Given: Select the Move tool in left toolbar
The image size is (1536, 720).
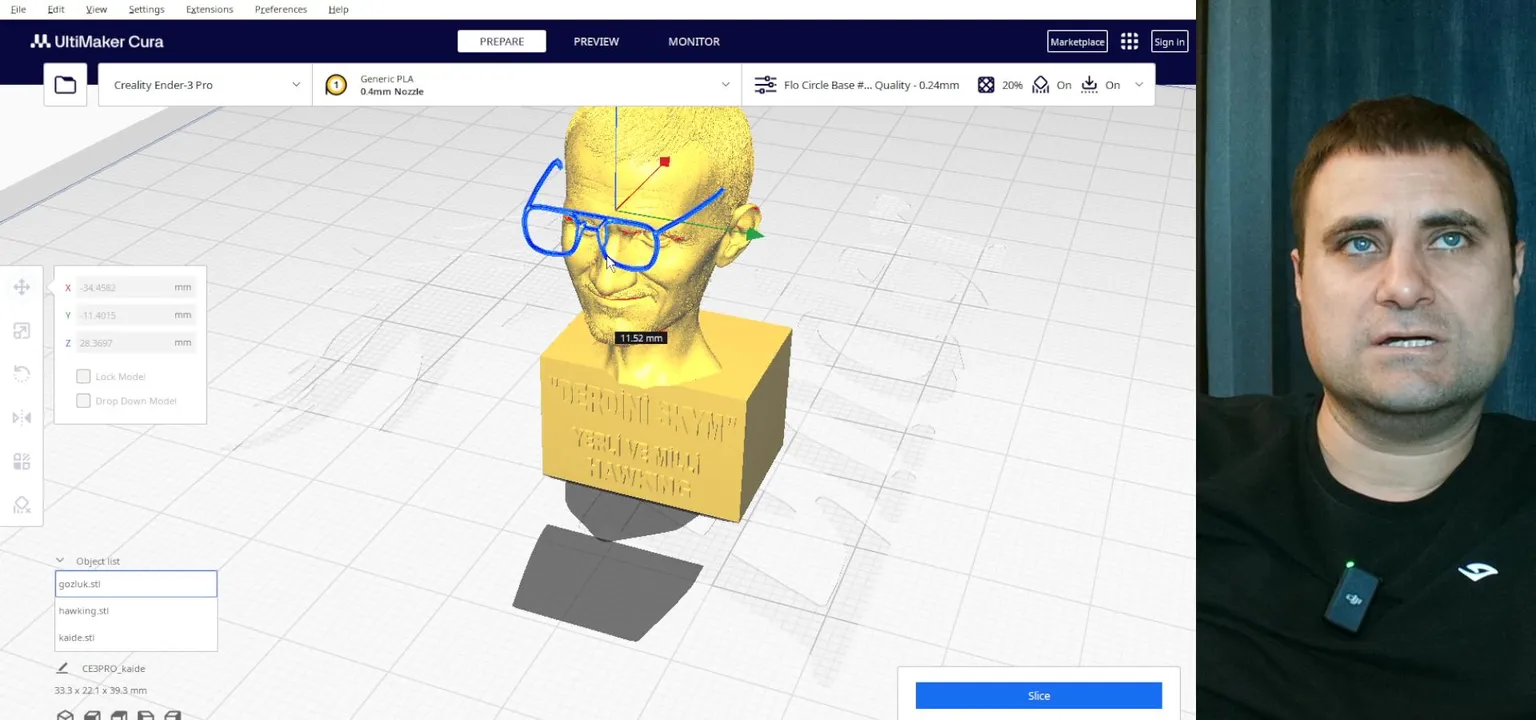Looking at the screenshot, I should (x=22, y=288).
